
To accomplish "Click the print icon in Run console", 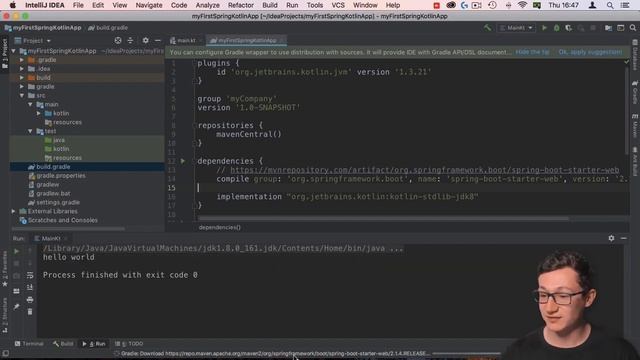I will tap(30, 300).
